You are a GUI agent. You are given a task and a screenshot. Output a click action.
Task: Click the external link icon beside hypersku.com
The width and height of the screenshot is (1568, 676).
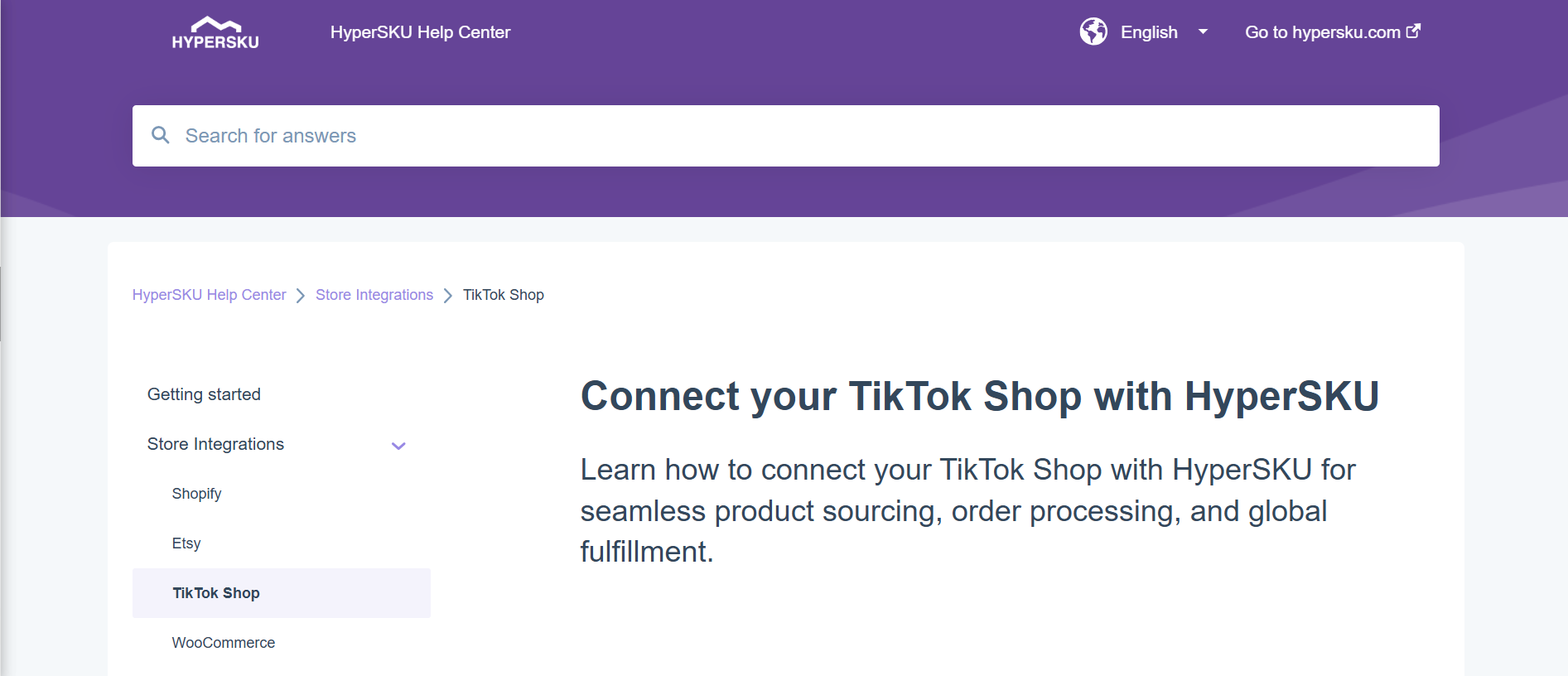tap(1414, 31)
